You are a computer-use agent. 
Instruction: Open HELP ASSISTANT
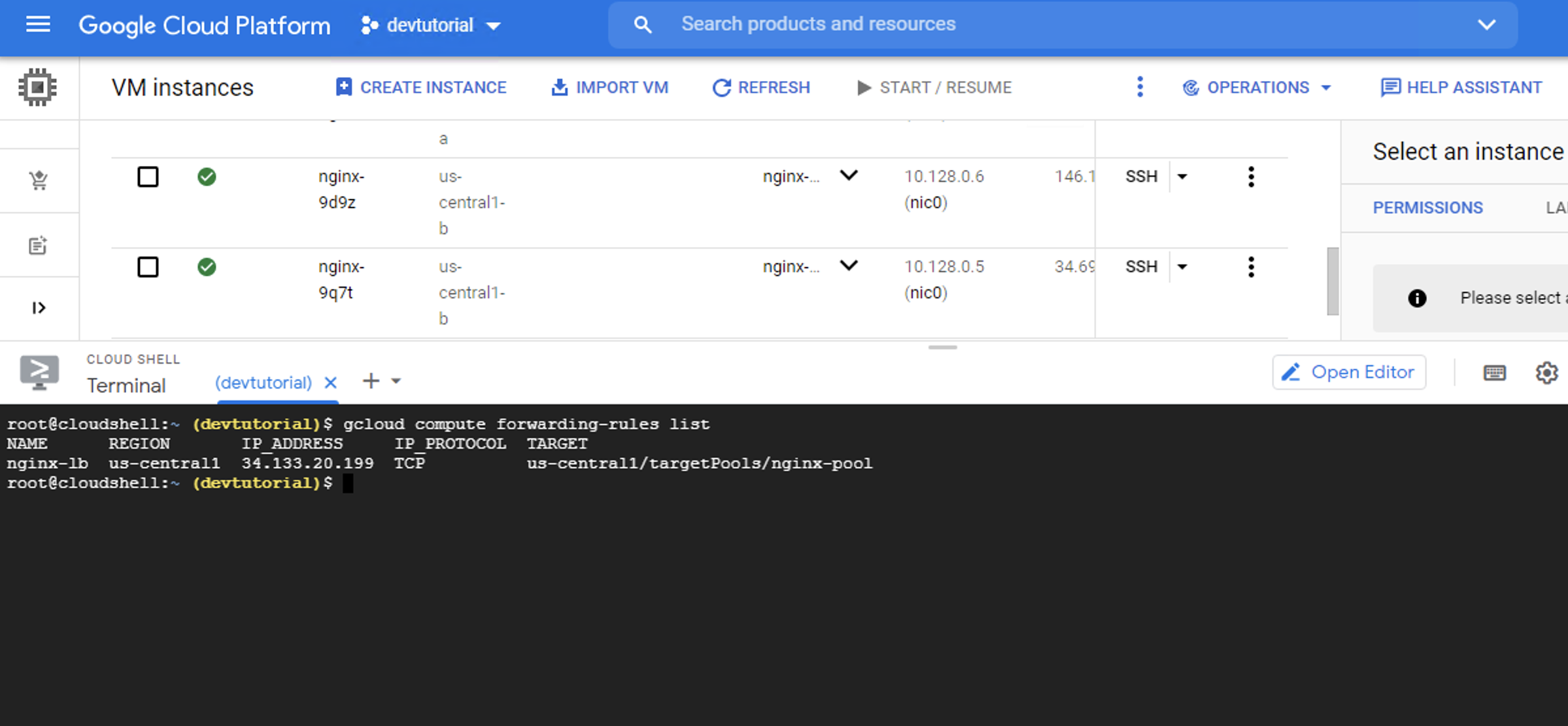(1461, 87)
